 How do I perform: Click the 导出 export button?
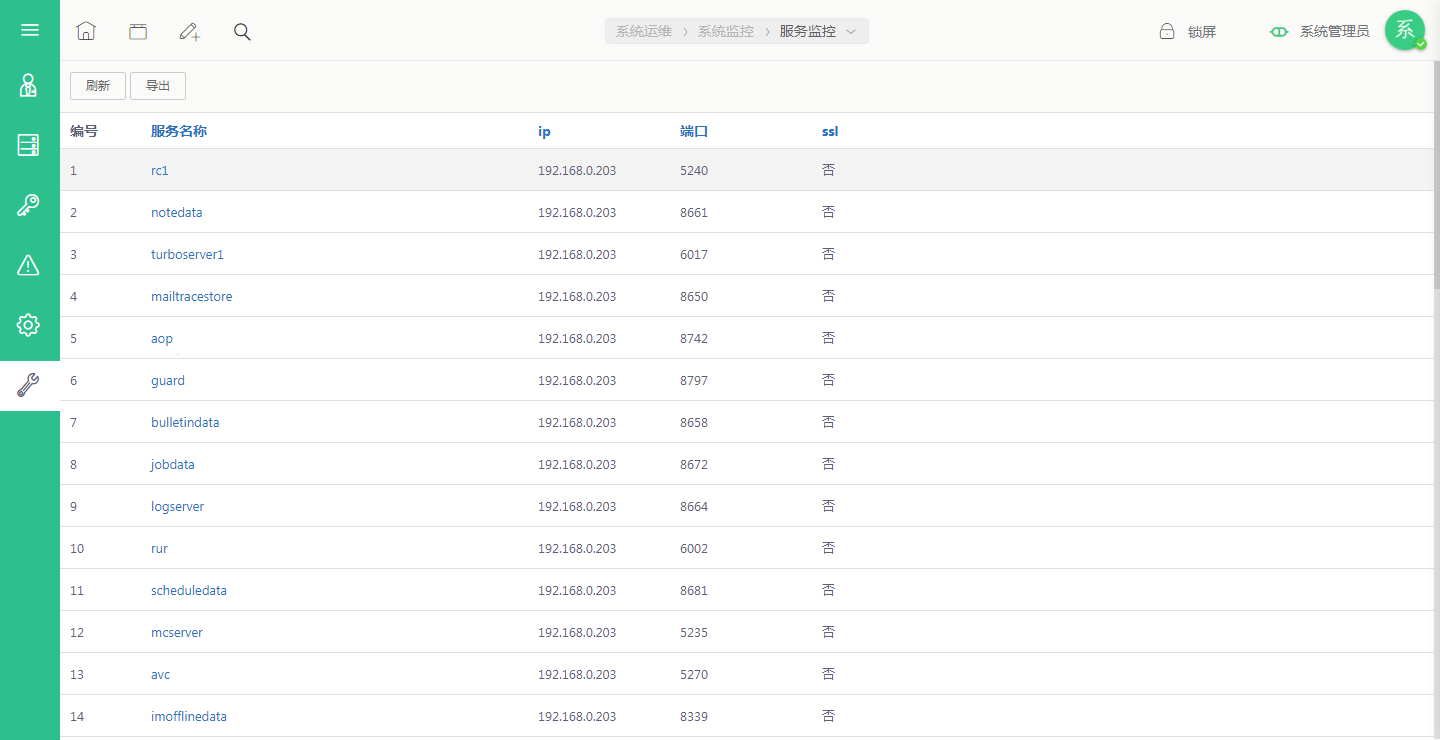coord(158,86)
